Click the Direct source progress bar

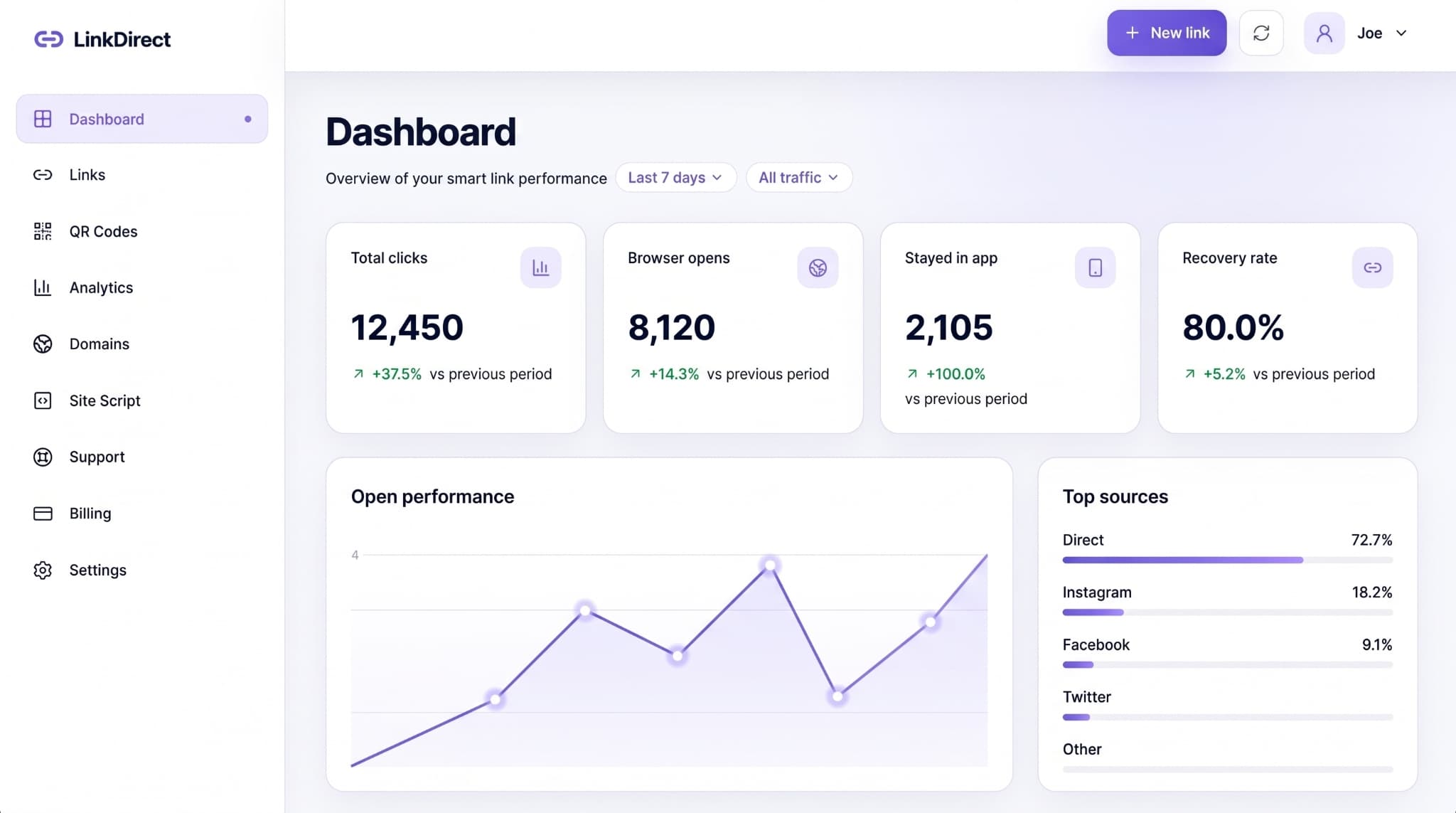coord(1227,560)
